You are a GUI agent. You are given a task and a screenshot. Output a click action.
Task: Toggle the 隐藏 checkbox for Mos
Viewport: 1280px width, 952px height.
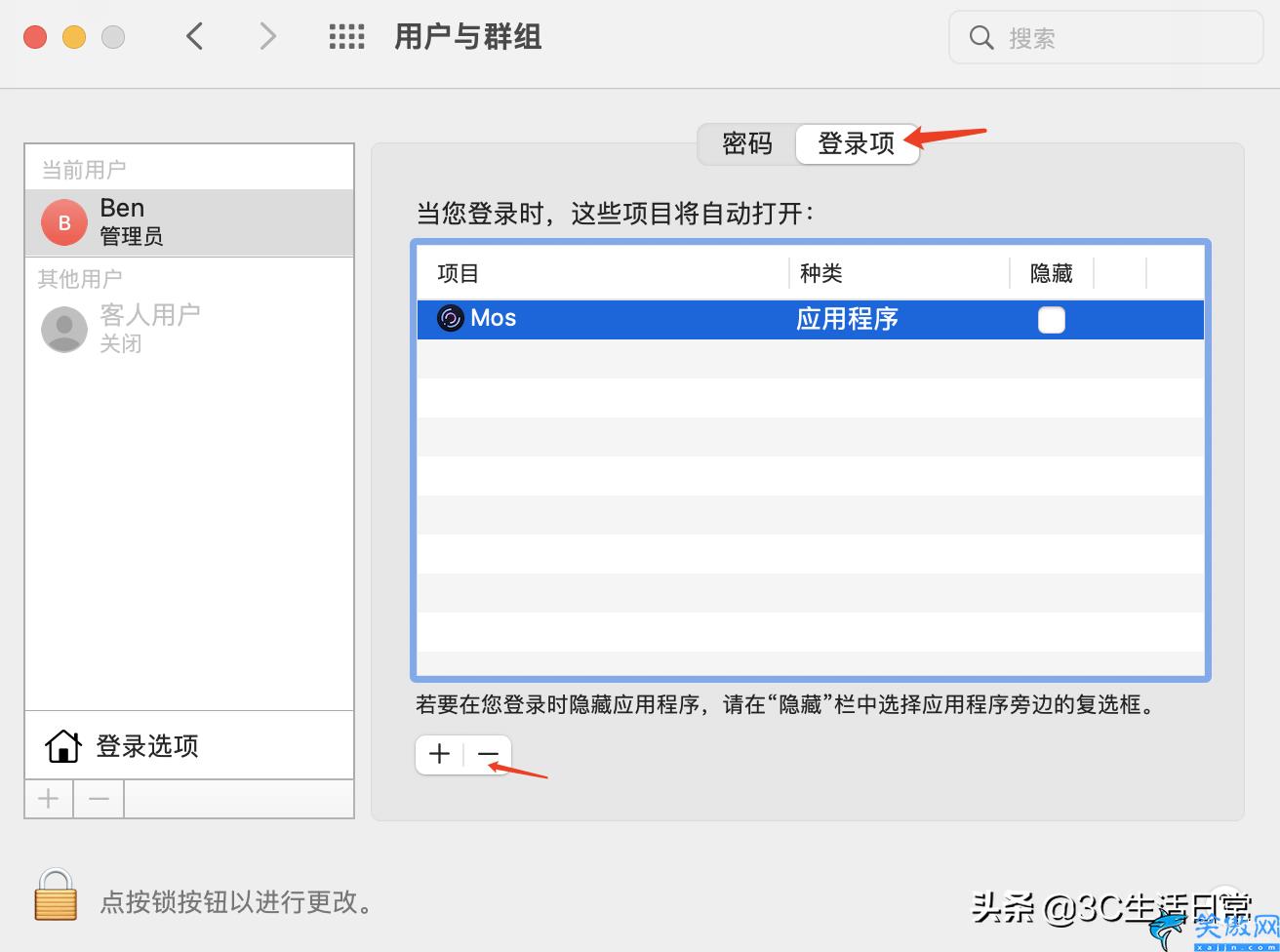1052,320
